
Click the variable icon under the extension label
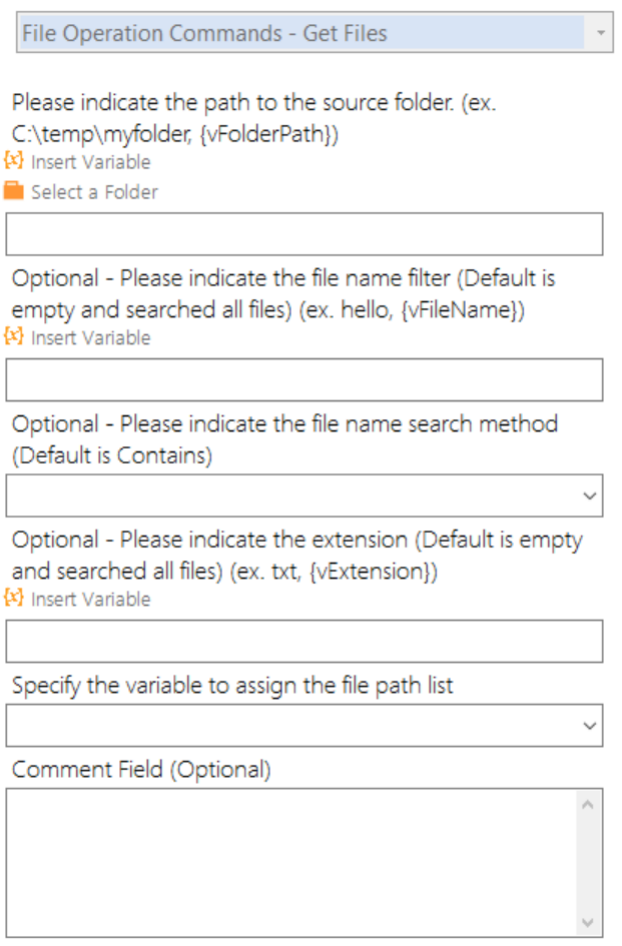click(13, 598)
